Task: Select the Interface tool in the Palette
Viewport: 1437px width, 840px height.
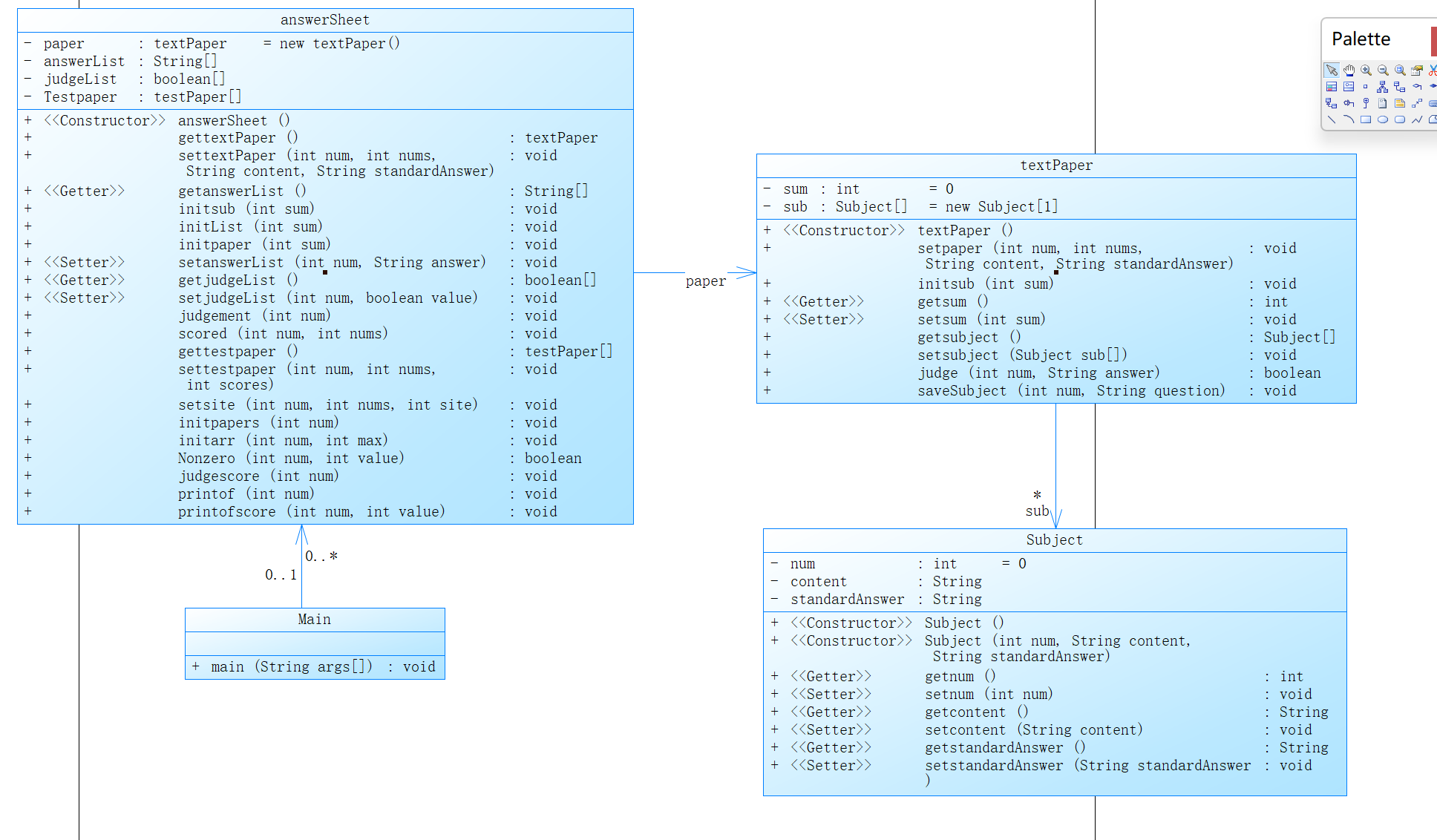Action: [x=1349, y=86]
